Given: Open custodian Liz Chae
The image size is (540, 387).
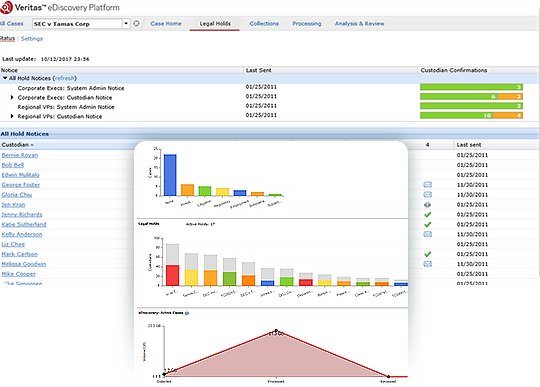Looking at the screenshot, I should pos(13,244).
